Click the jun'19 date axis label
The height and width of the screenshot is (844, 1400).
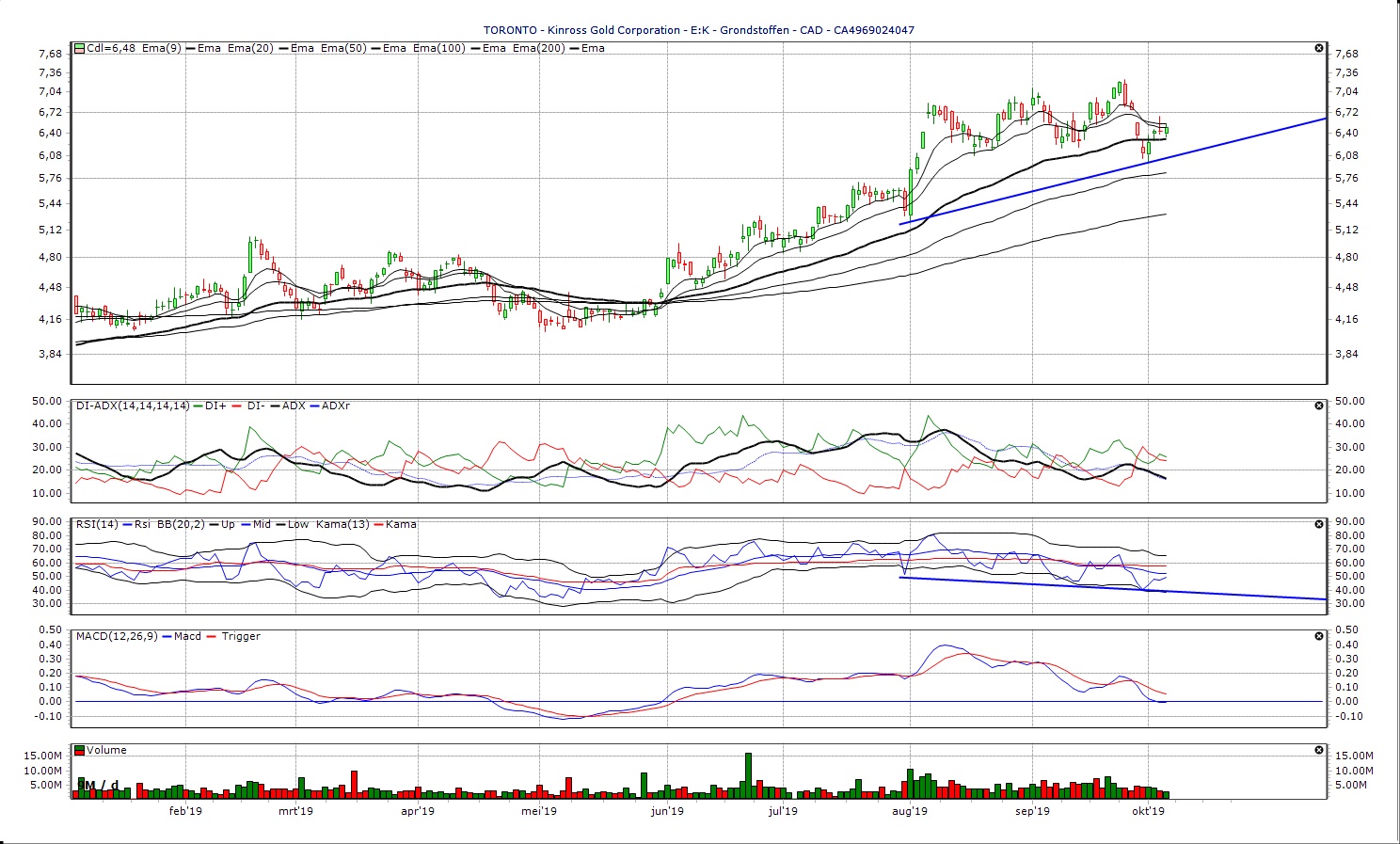pos(667,810)
